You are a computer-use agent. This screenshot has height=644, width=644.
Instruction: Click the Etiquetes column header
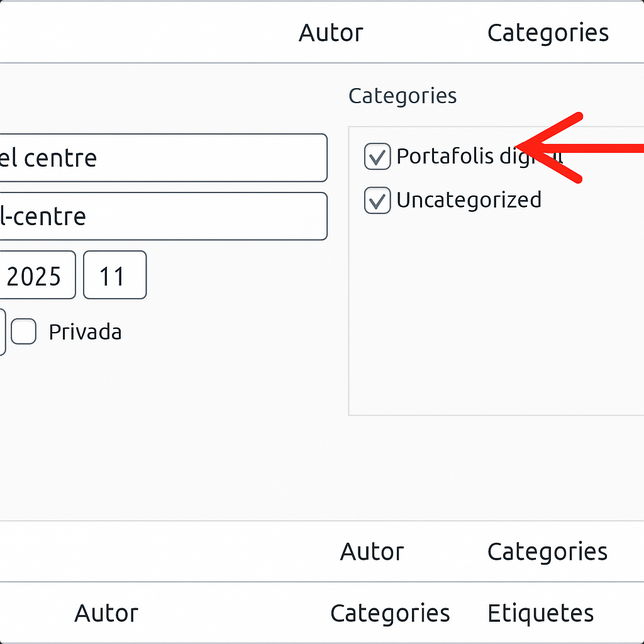click(540, 613)
